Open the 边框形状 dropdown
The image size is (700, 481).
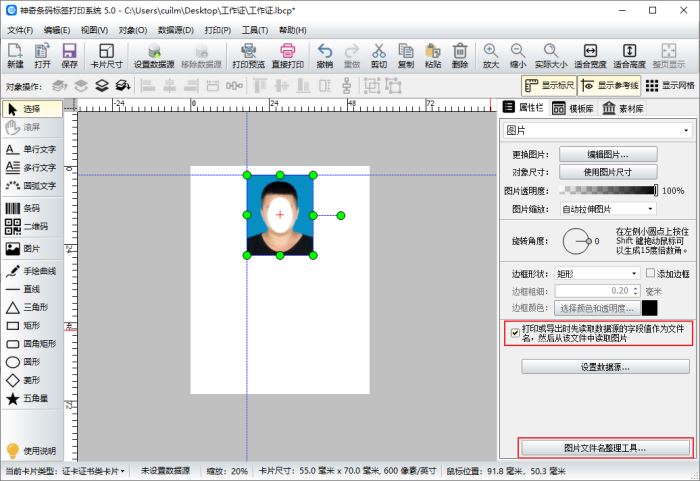597,273
